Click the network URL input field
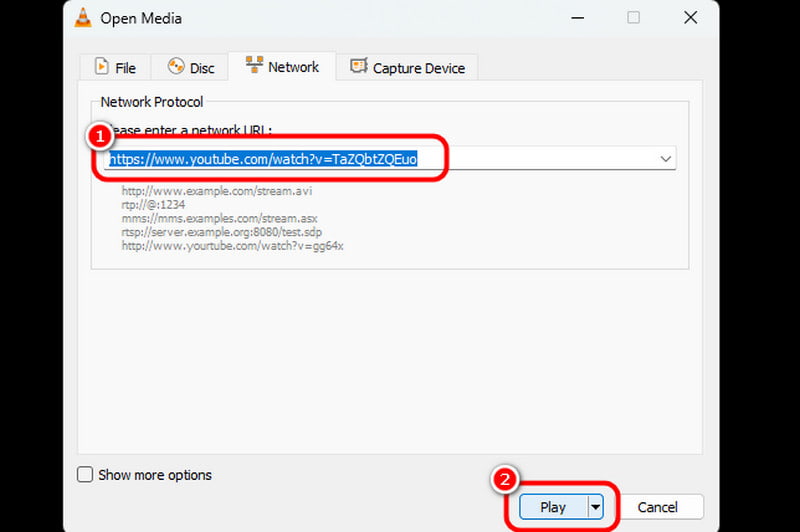 pos(390,159)
